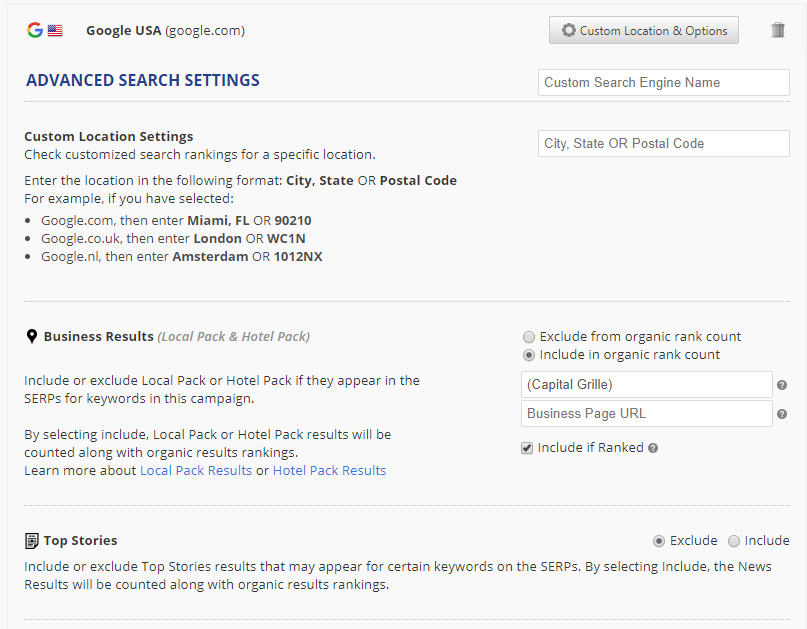807x629 pixels.
Task: Open help icon beside the Capital Grille field
Action: [782, 385]
